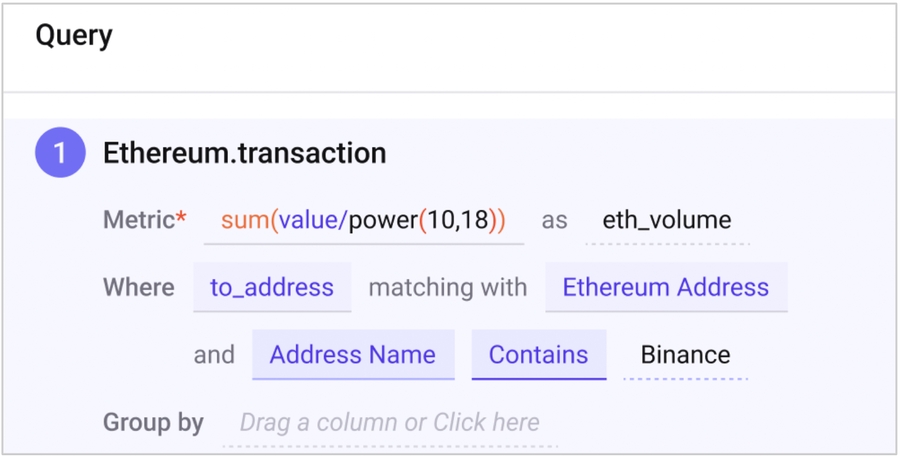The height and width of the screenshot is (457, 900).
Task: Click the Query section heading
Action: point(74,36)
